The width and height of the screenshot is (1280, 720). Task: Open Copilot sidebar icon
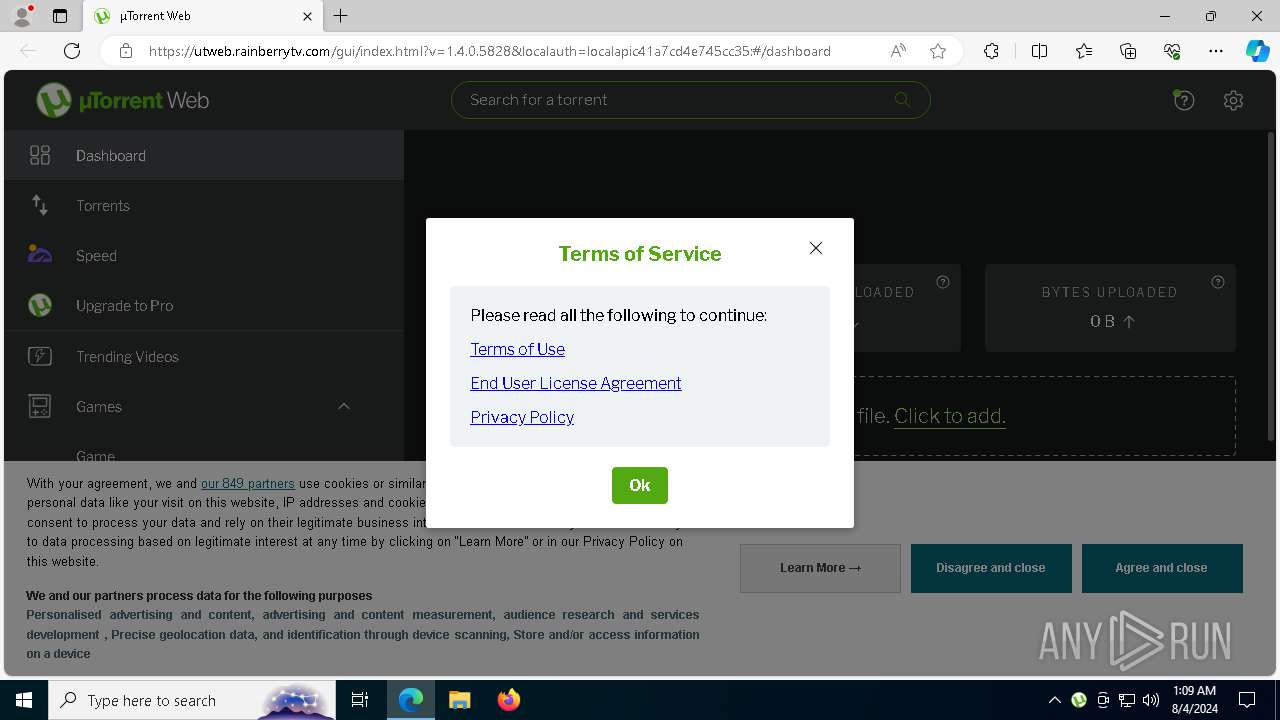tap(1257, 51)
